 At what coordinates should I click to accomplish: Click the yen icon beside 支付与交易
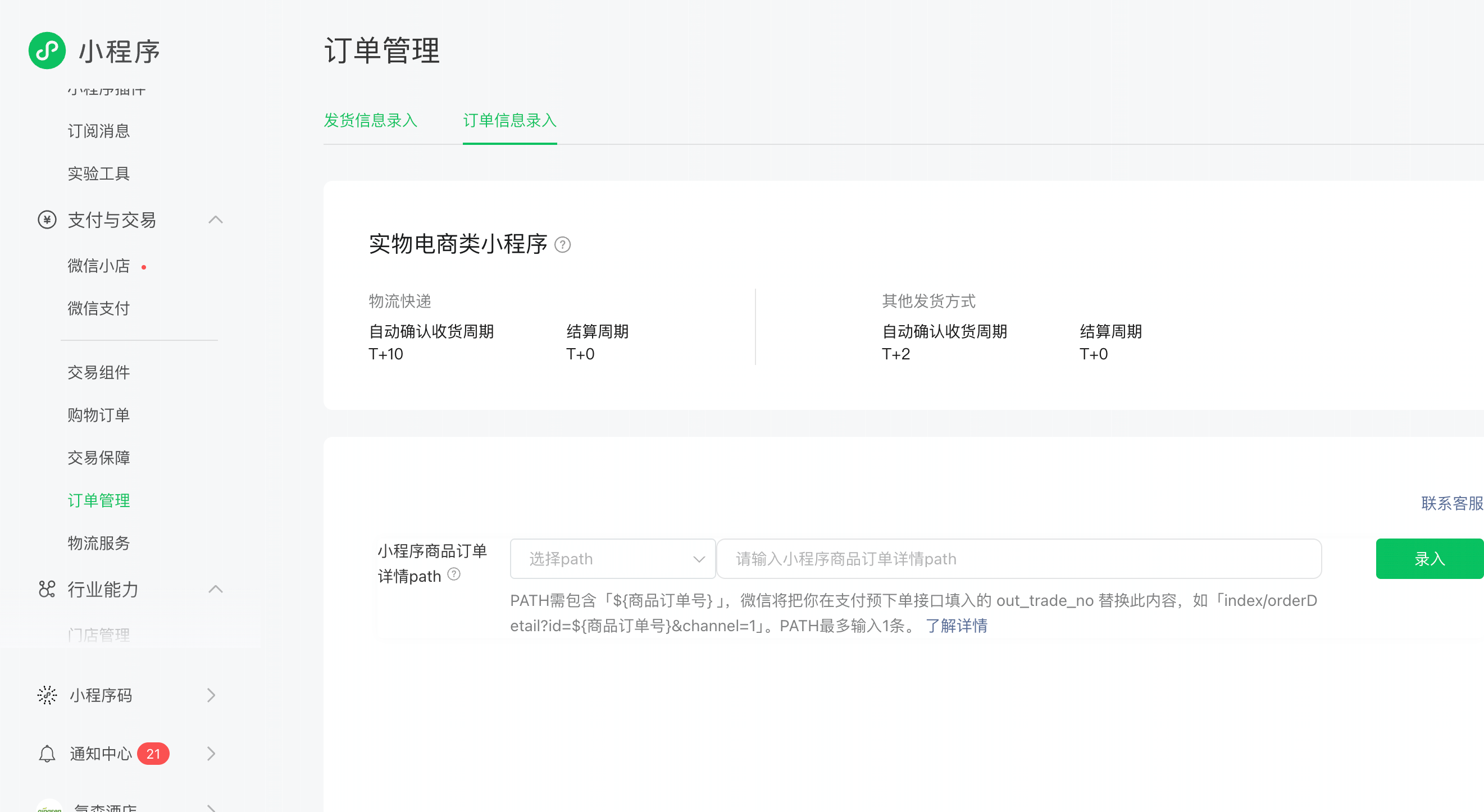47,220
